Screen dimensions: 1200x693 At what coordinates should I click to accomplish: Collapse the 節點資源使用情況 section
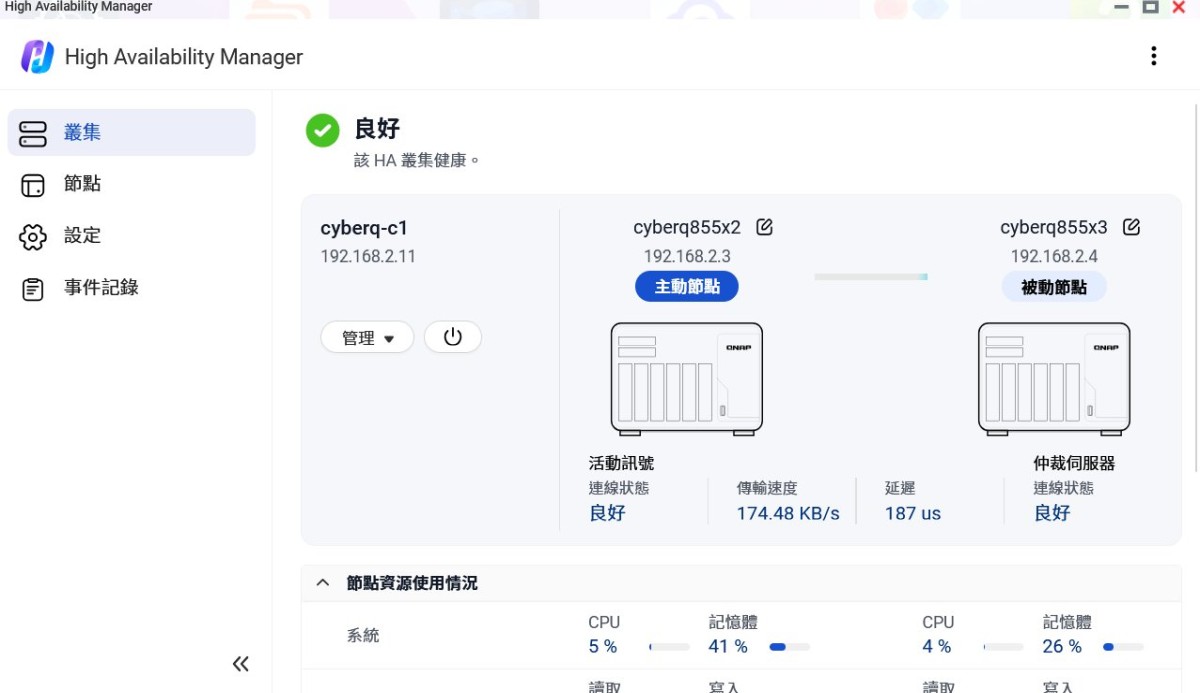(x=323, y=583)
